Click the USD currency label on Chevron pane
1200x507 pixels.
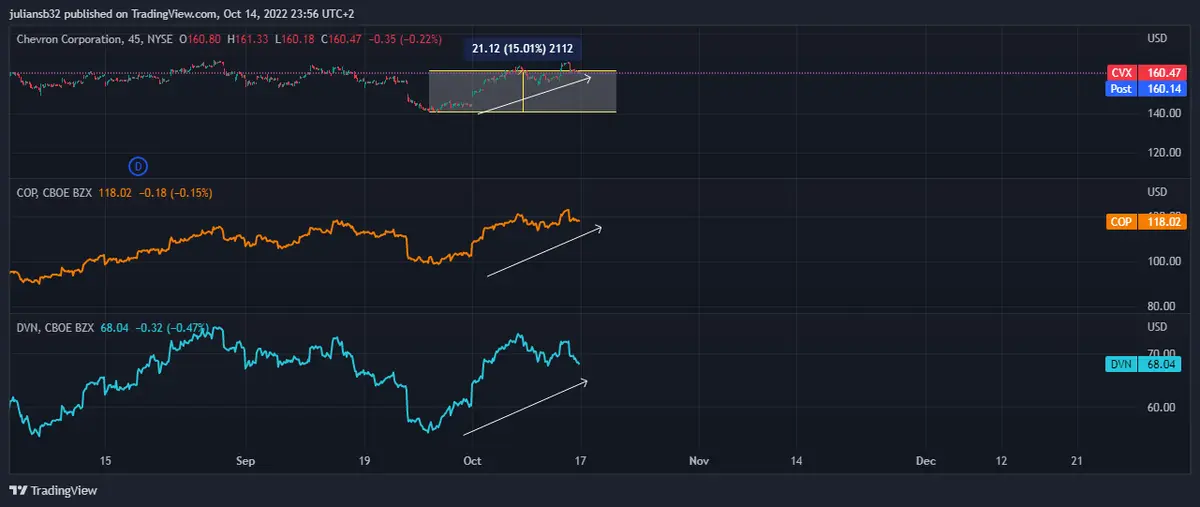click(1156, 39)
